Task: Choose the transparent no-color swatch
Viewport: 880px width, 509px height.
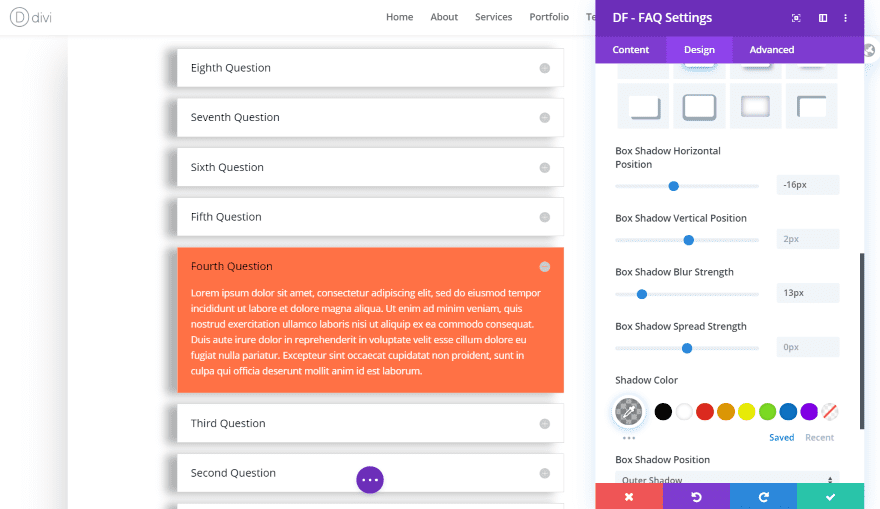Action: coord(829,411)
